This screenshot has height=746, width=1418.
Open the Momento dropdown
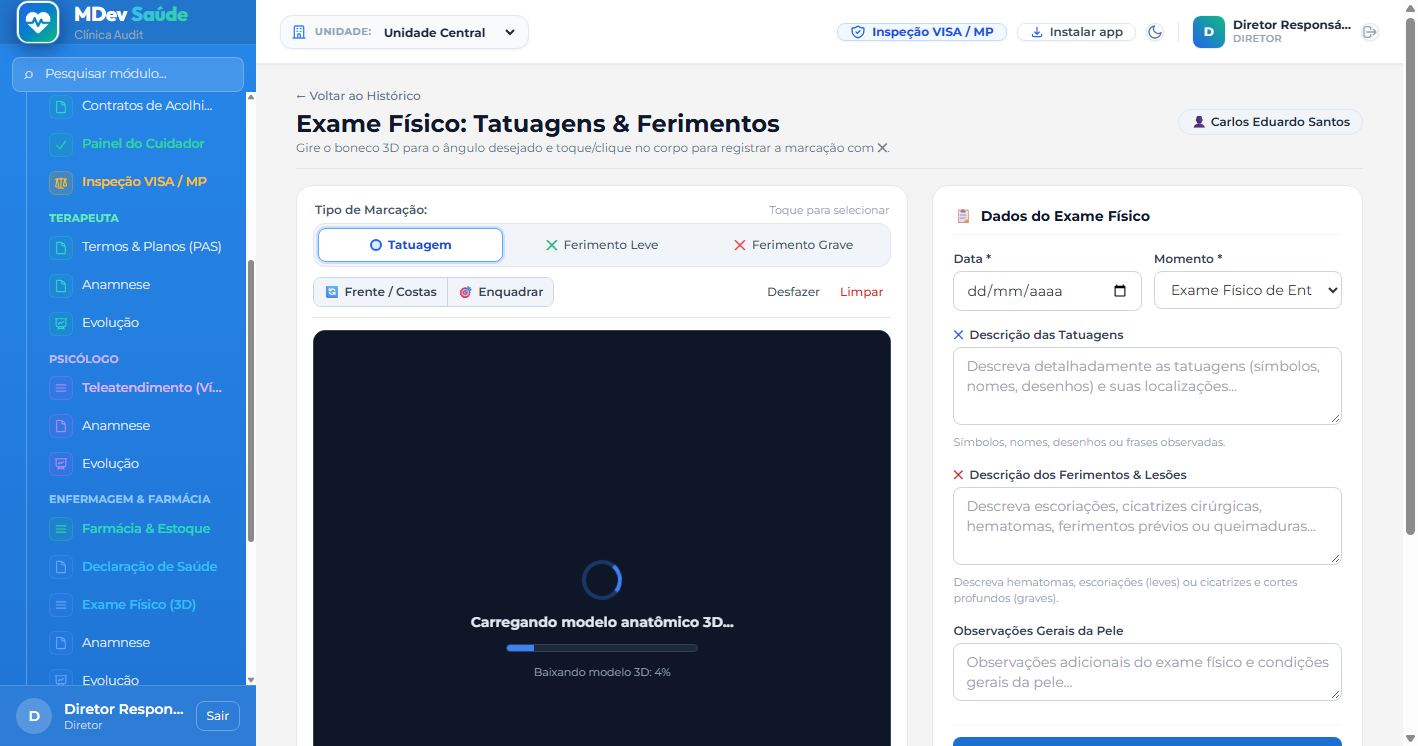coord(1248,290)
